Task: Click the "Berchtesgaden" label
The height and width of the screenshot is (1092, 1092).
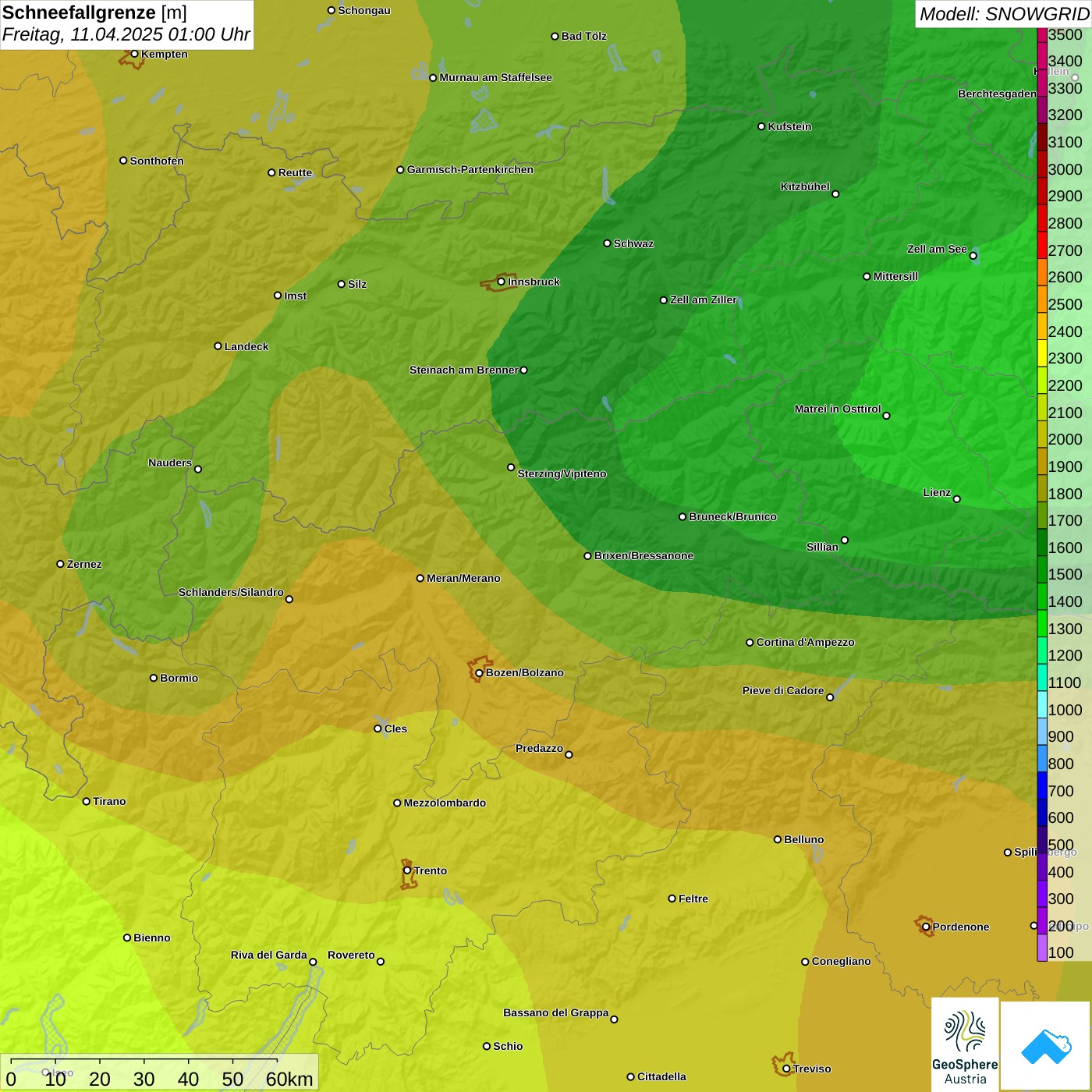Action: [997, 94]
